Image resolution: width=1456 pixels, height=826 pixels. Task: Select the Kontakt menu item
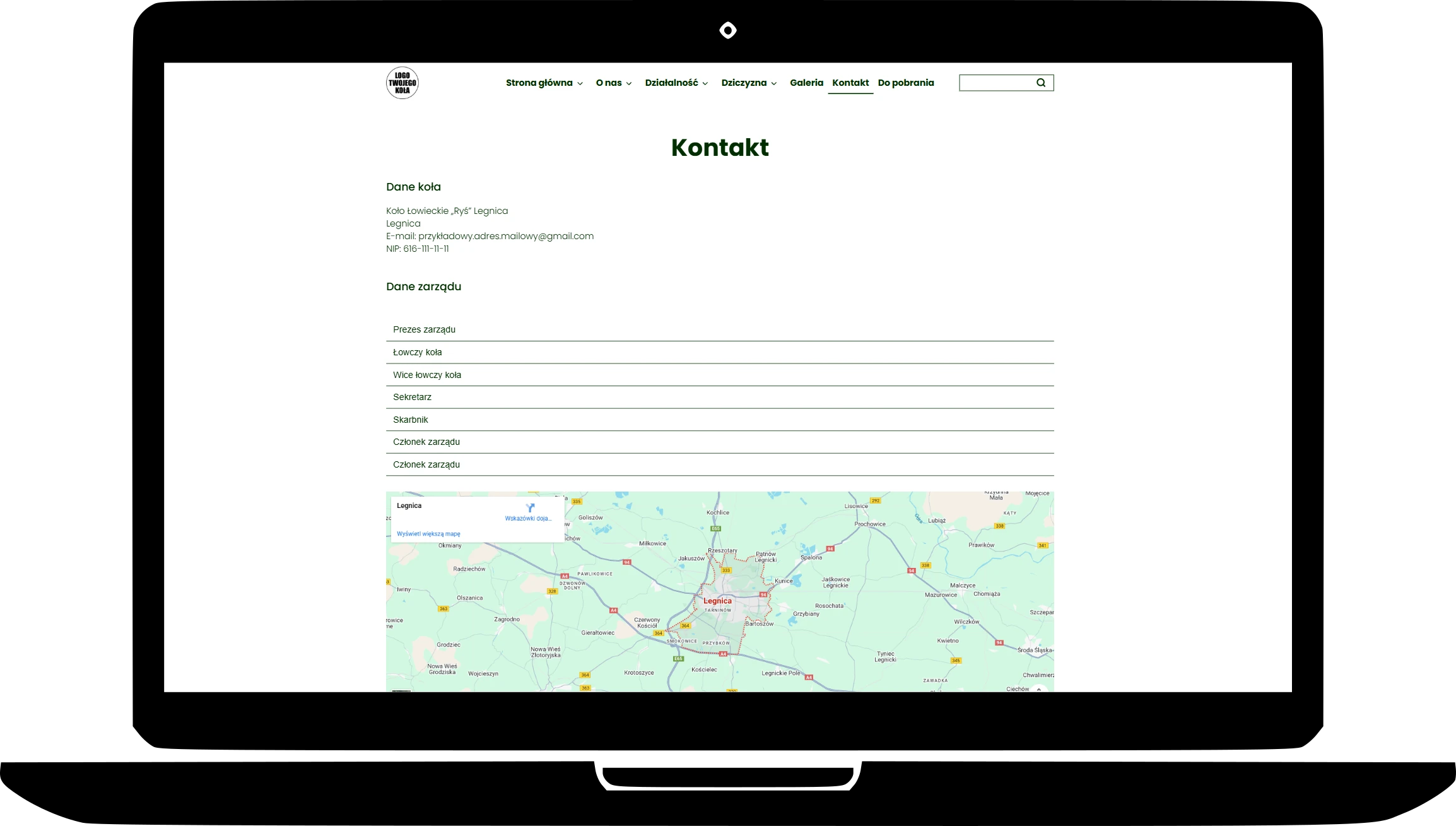(x=850, y=83)
